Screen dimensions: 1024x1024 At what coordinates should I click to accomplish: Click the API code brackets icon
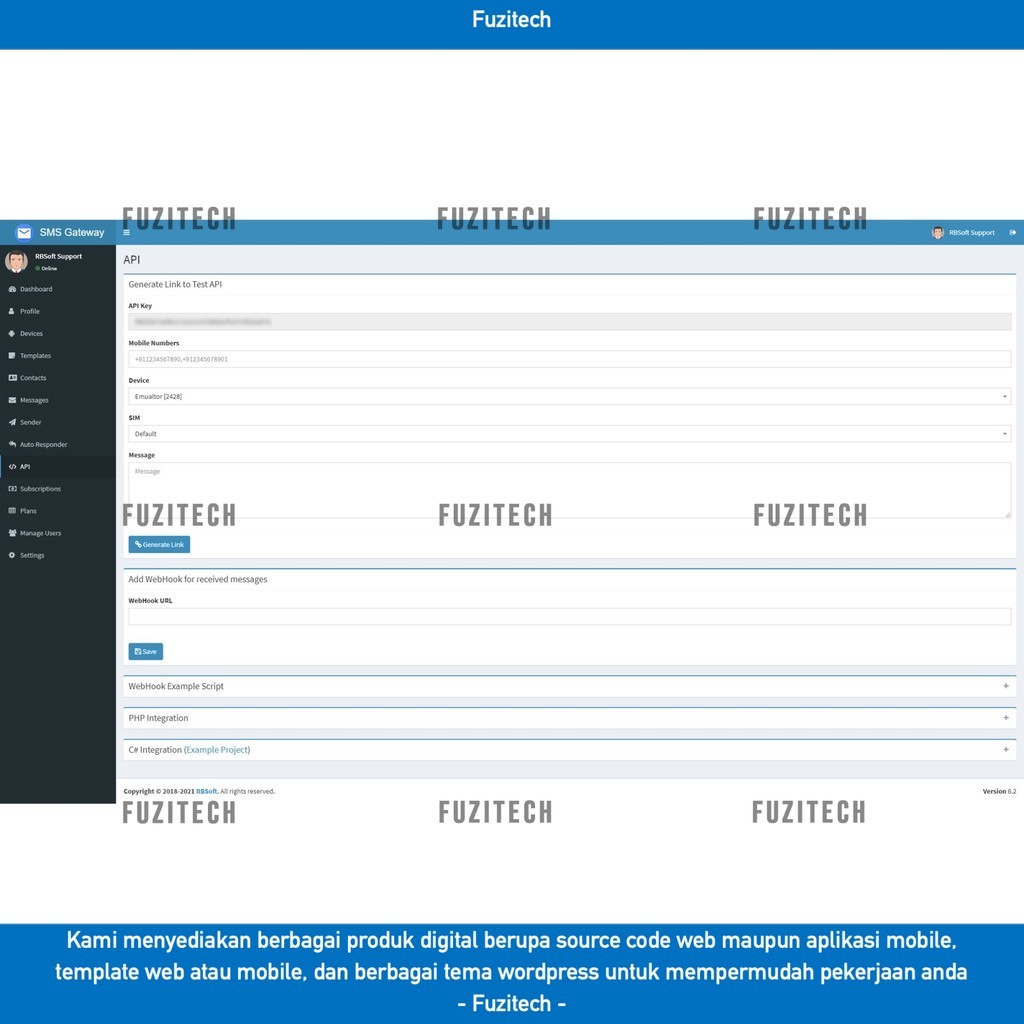(12, 466)
